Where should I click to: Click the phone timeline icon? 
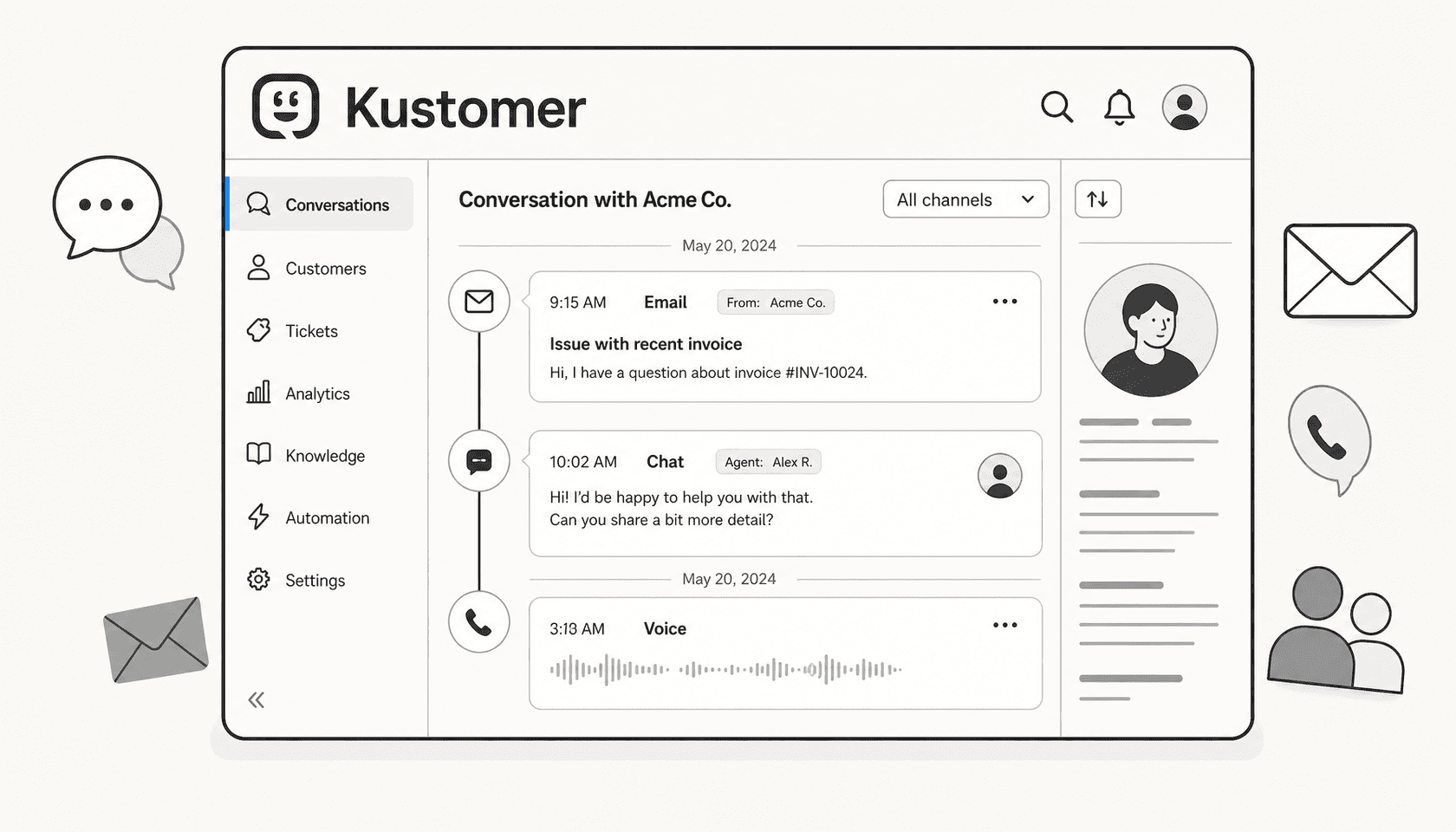tap(478, 621)
